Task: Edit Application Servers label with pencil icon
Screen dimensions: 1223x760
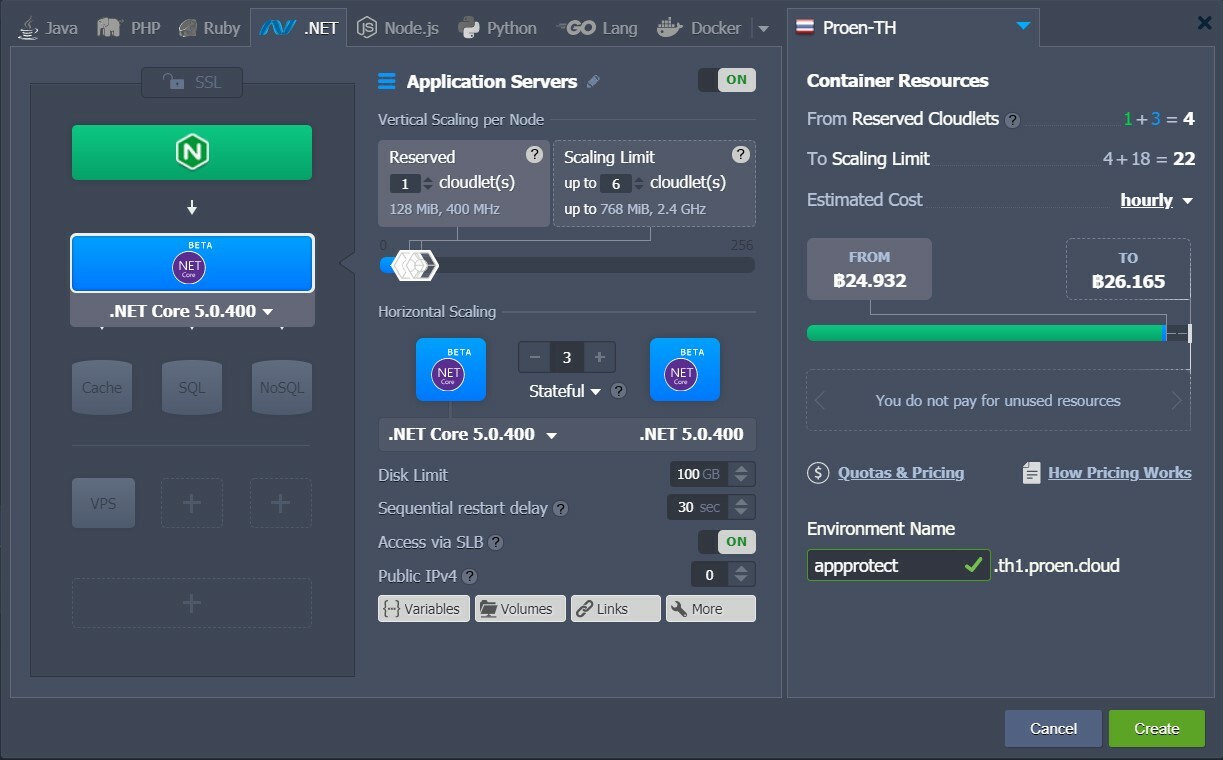Action: [x=594, y=81]
